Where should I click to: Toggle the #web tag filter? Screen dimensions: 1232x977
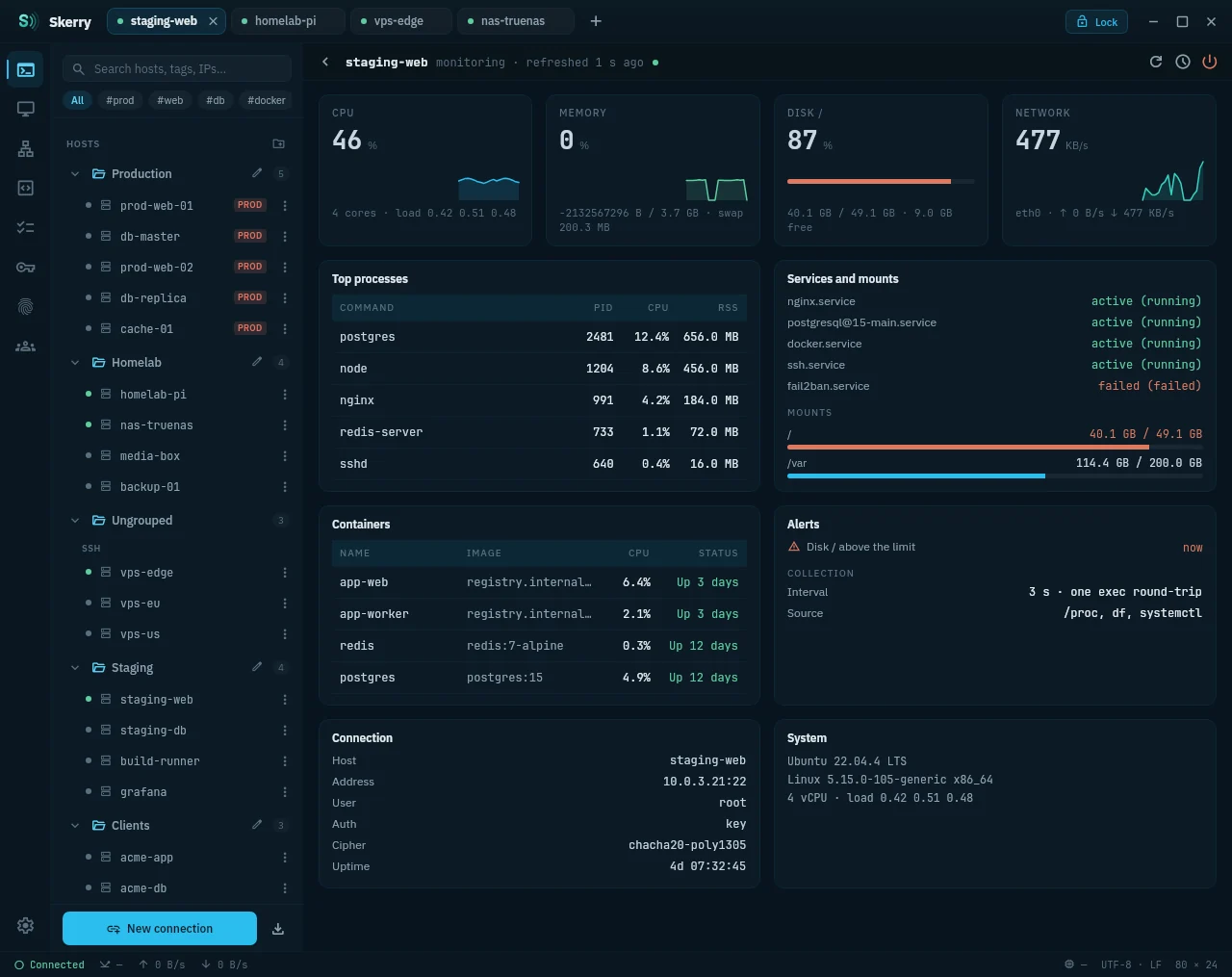(x=170, y=100)
